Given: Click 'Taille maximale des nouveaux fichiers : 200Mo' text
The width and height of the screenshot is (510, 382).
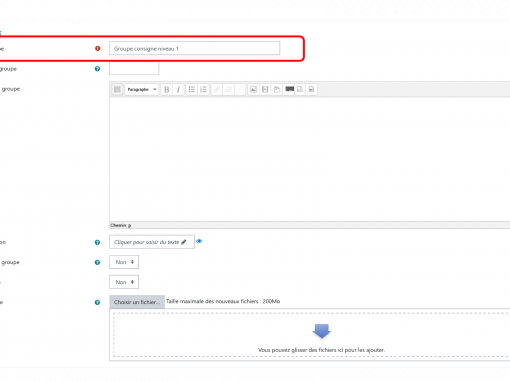Looking at the screenshot, I should click(223, 301).
